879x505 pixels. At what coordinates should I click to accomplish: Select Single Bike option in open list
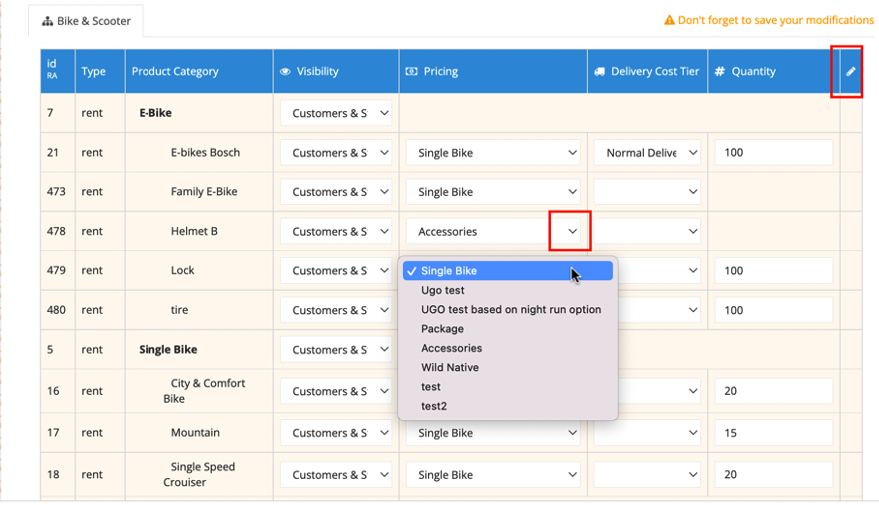coord(508,271)
